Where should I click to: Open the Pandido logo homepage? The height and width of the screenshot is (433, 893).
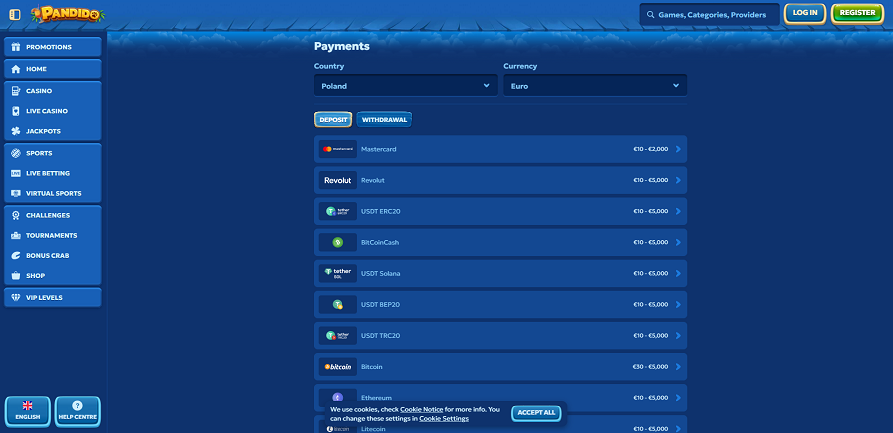coord(67,14)
